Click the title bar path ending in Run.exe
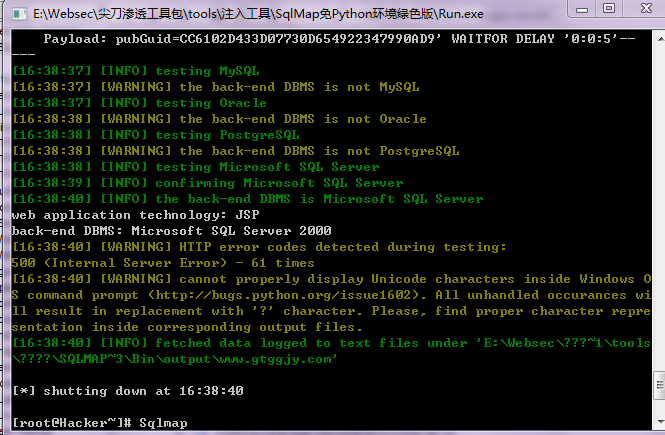 (x=258, y=14)
